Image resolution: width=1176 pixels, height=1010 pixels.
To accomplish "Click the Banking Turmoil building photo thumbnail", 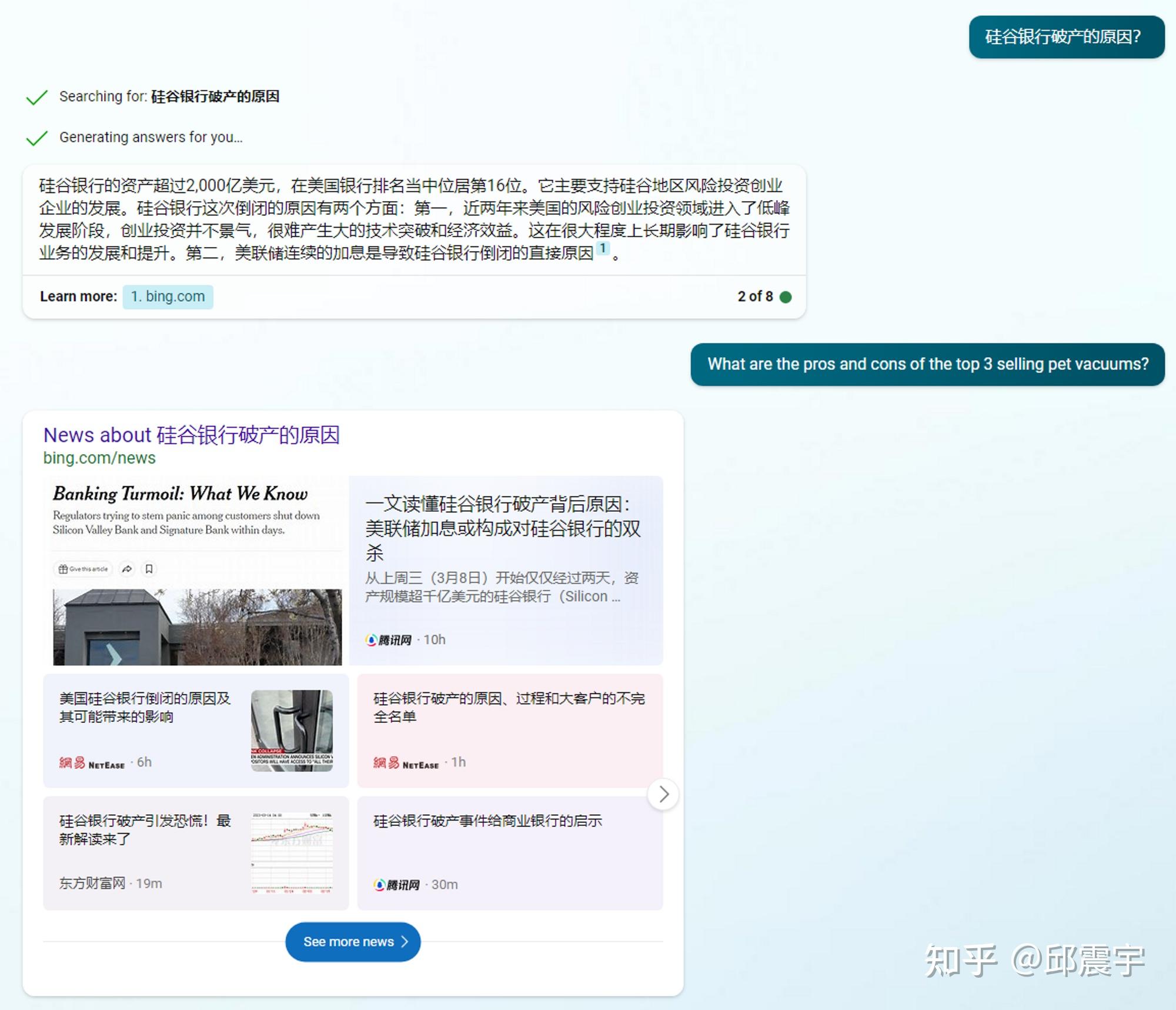I will tap(197, 627).
